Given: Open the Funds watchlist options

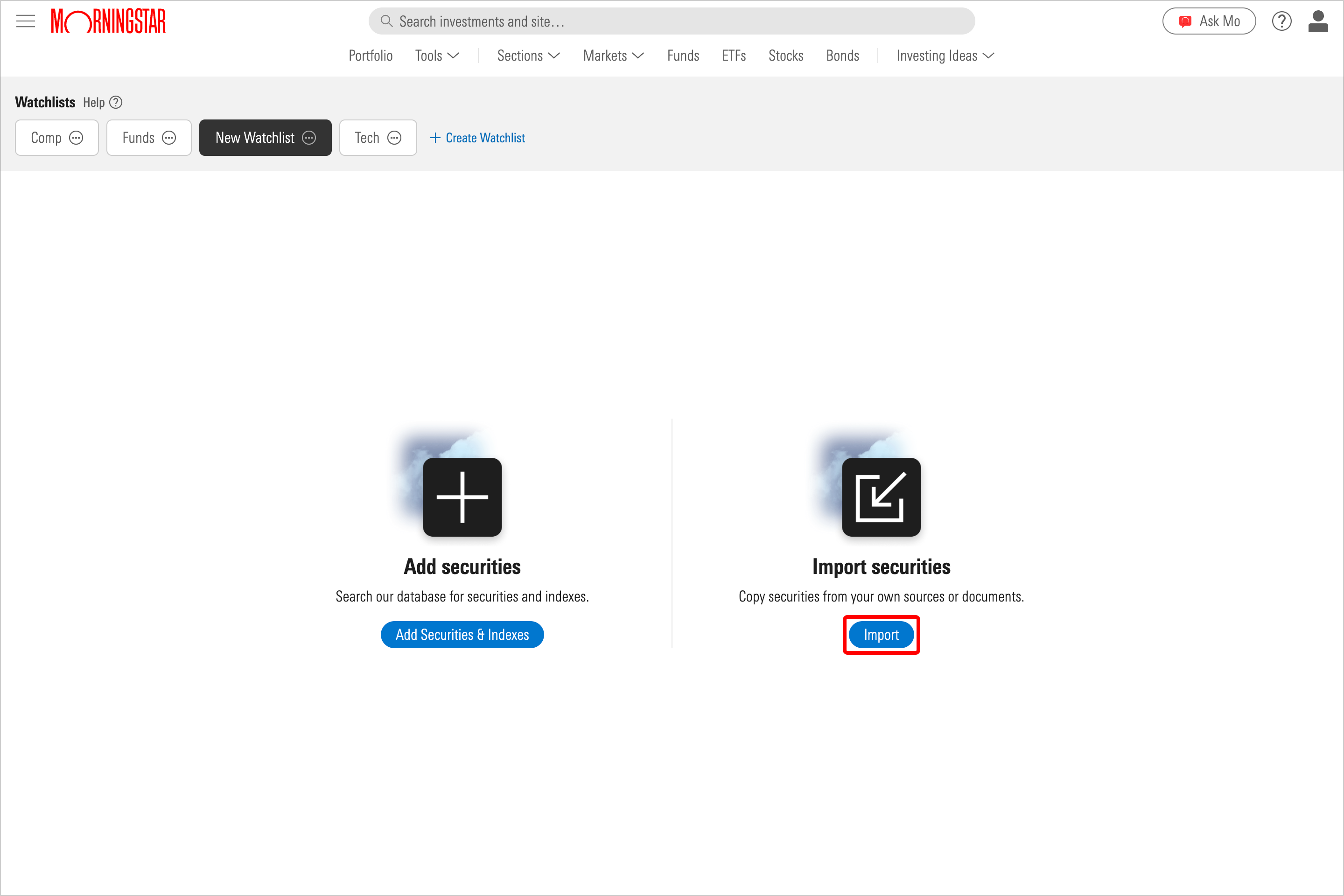Looking at the screenshot, I should click(170, 138).
